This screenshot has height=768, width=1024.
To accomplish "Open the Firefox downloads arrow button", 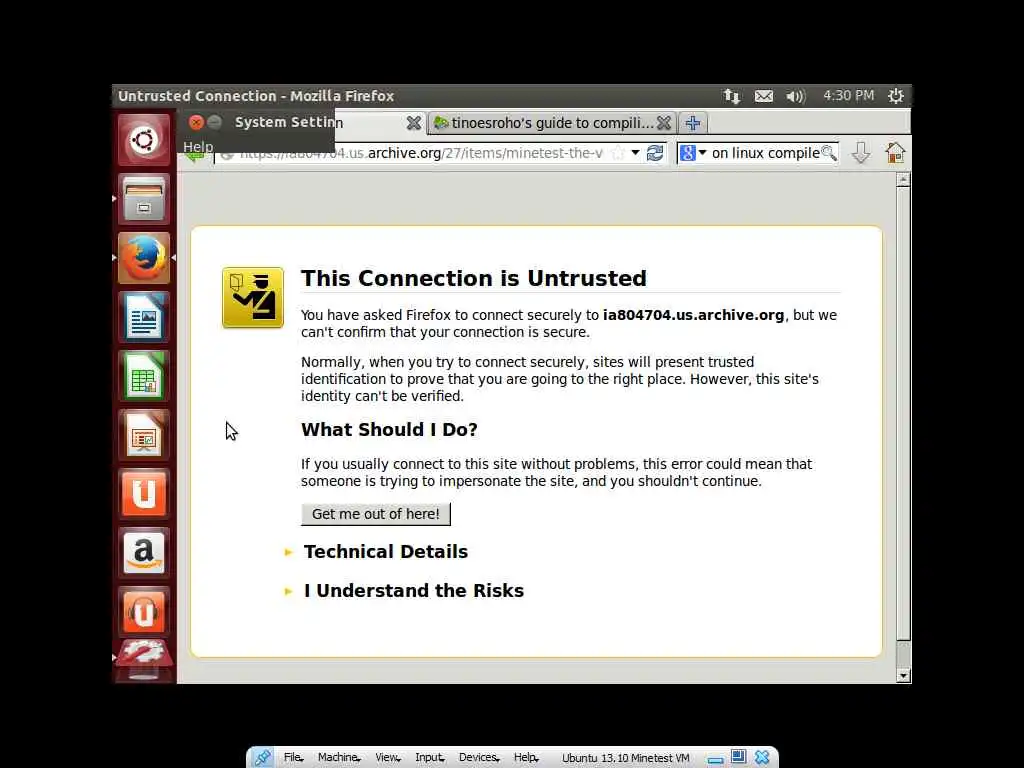I will point(861,153).
